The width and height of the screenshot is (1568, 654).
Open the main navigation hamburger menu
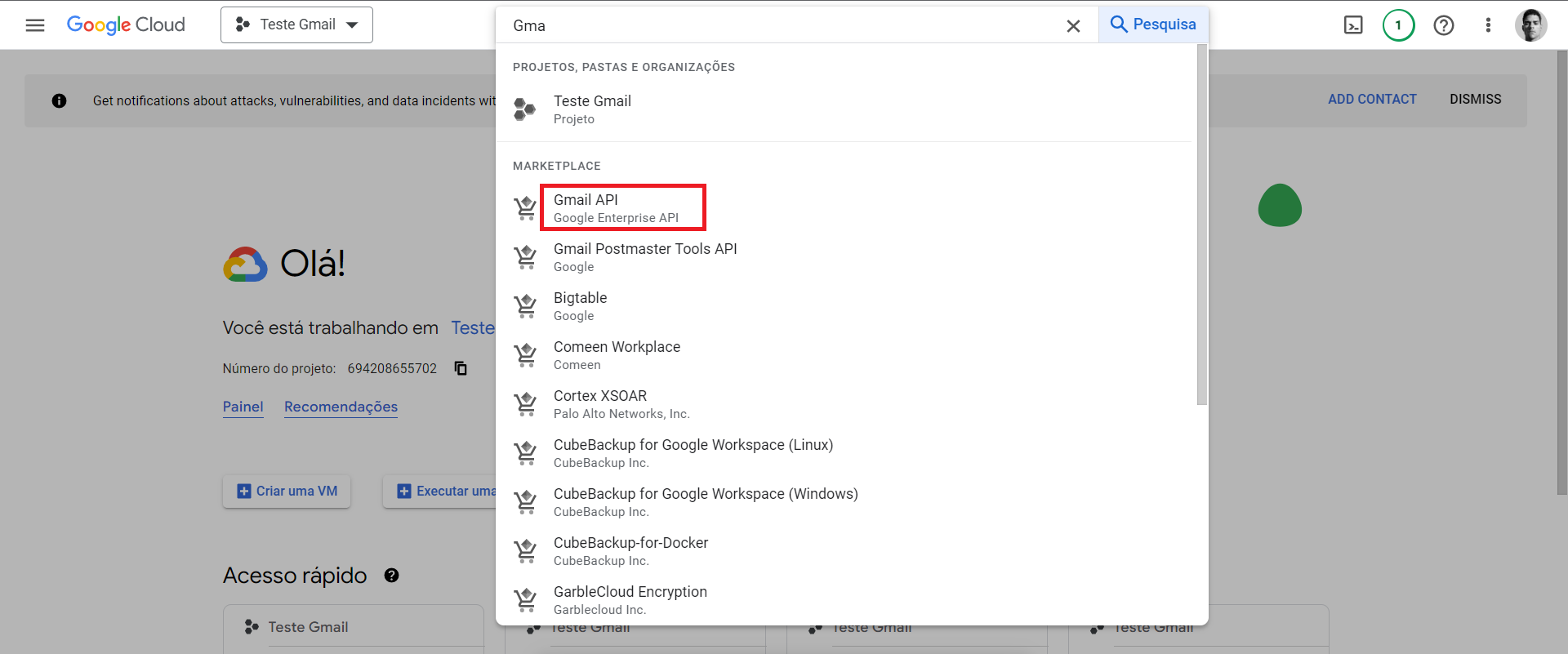click(x=34, y=25)
